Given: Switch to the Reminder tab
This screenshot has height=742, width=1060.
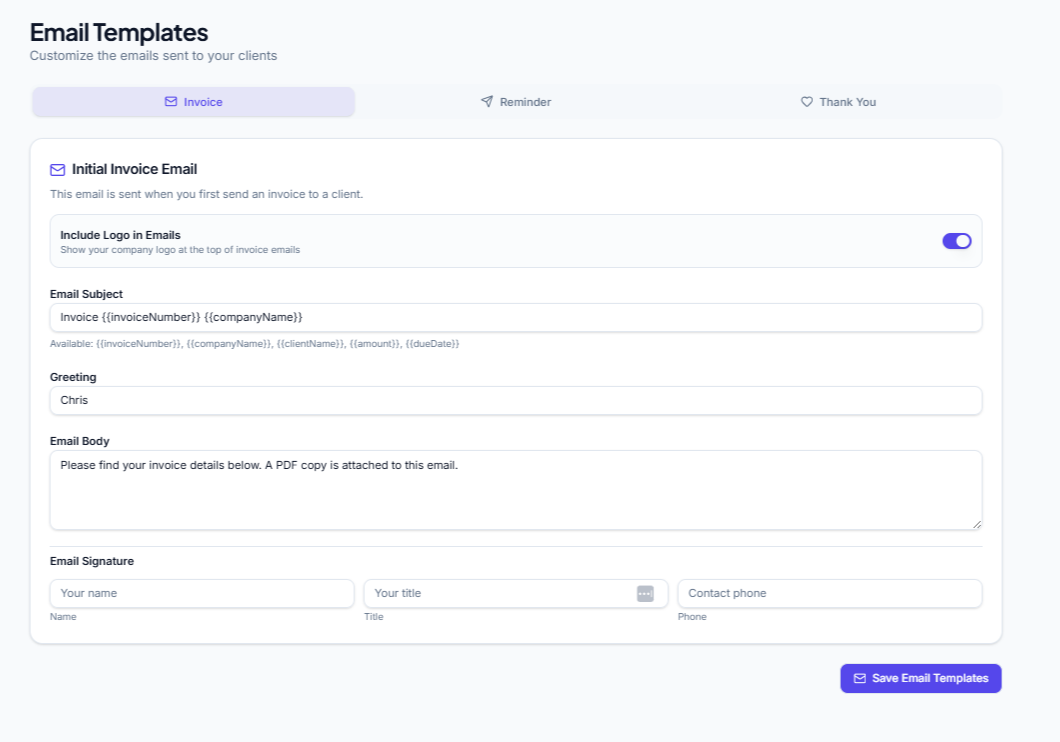Looking at the screenshot, I should pyautogui.click(x=515, y=101).
